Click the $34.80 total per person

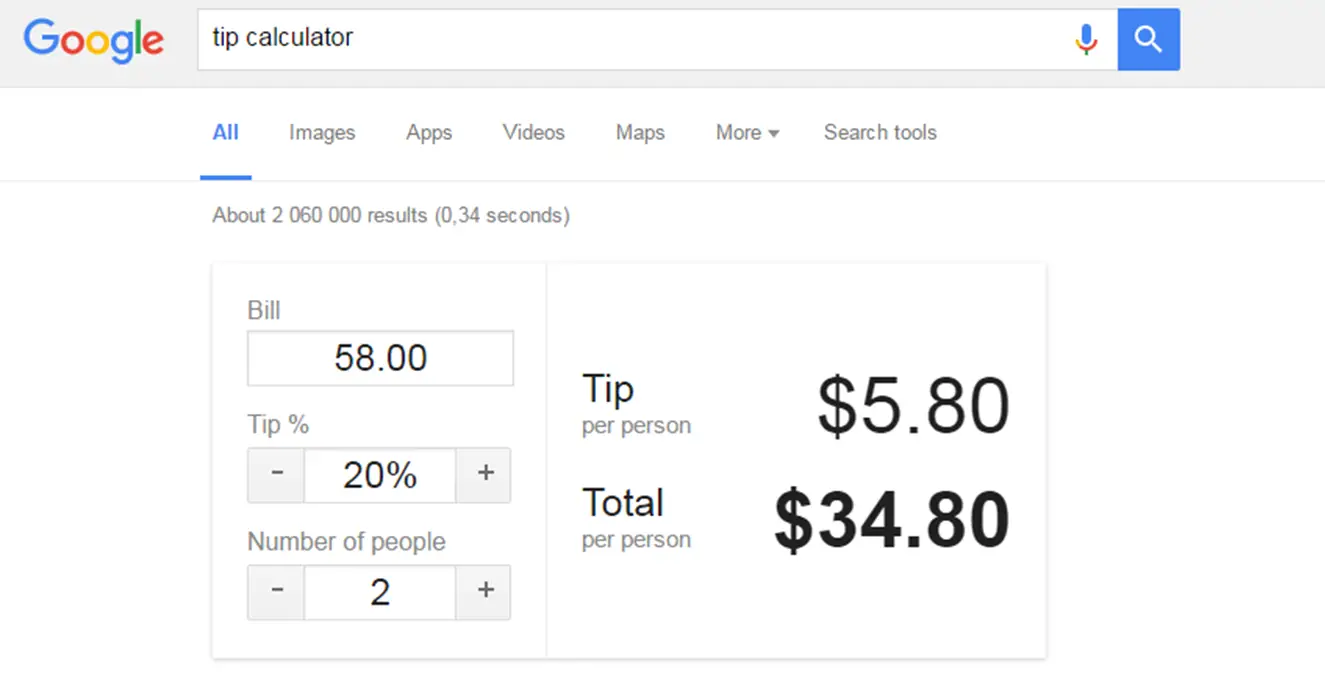pyautogui.click(x=892, y=521)
